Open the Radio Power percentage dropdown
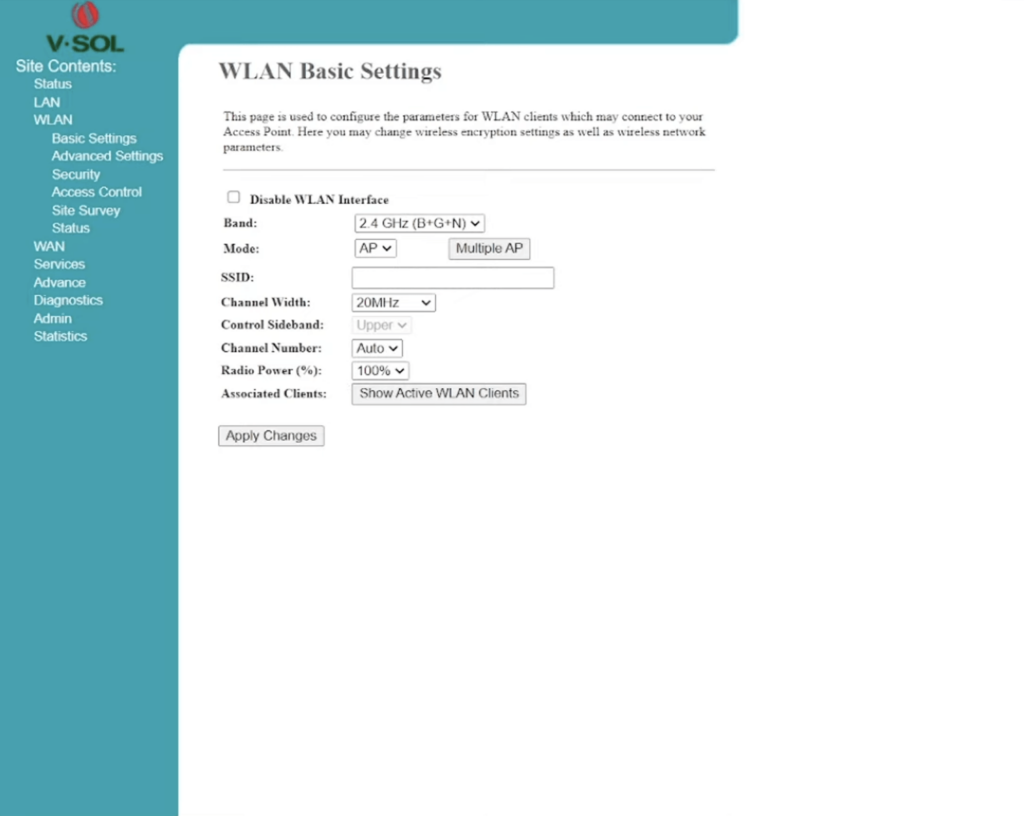 (379, 370)
